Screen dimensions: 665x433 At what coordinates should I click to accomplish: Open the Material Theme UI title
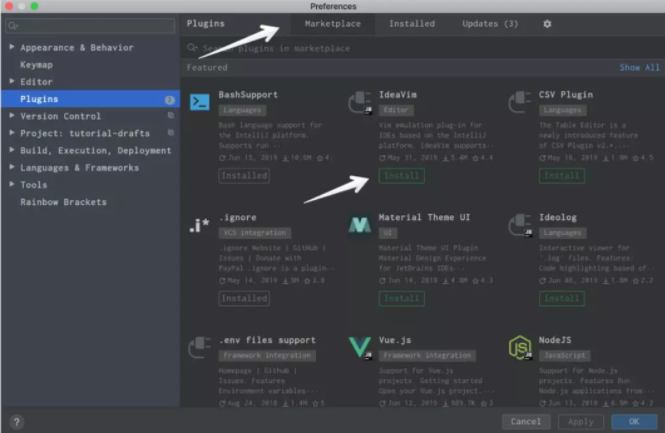click(x=424, y=217)
